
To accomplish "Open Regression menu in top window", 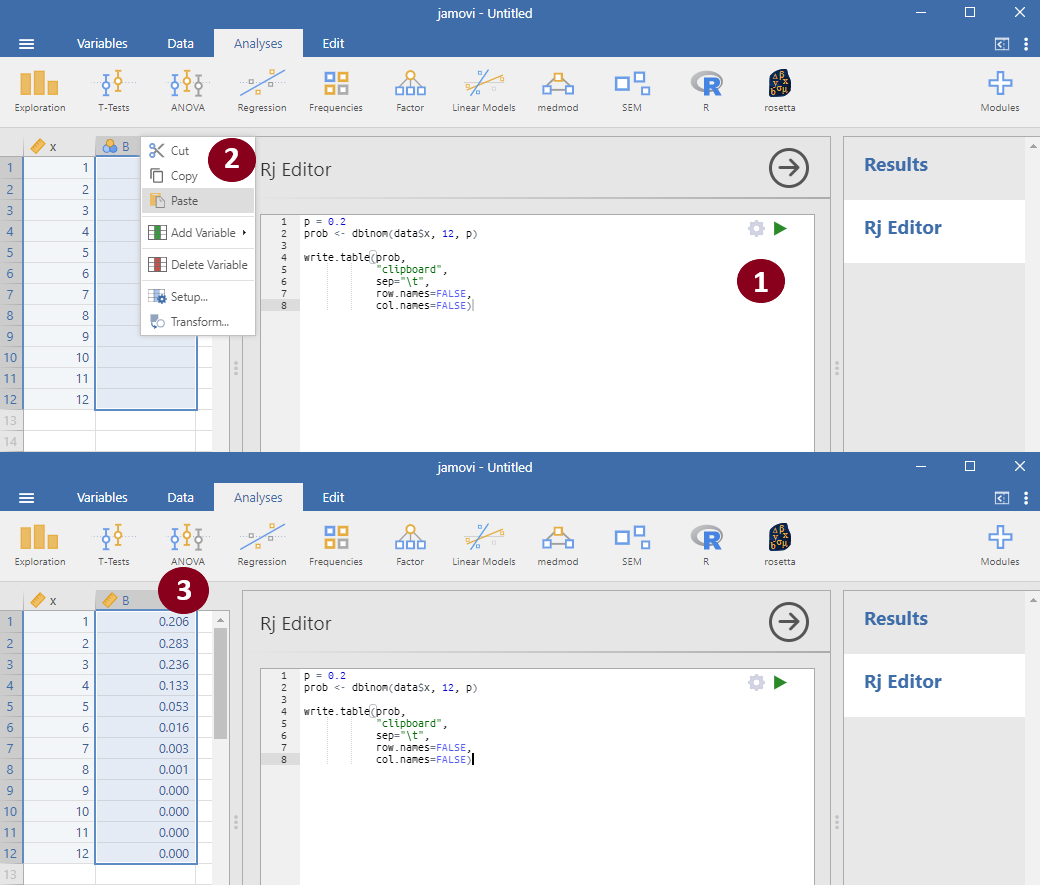I will [262, 92].
